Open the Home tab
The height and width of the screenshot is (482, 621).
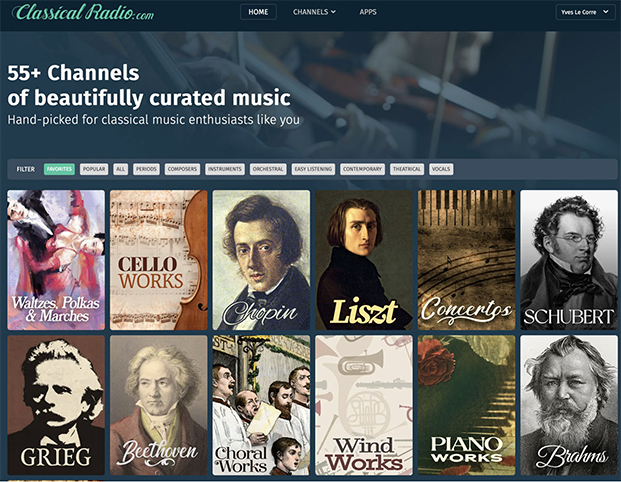(258, 12)
